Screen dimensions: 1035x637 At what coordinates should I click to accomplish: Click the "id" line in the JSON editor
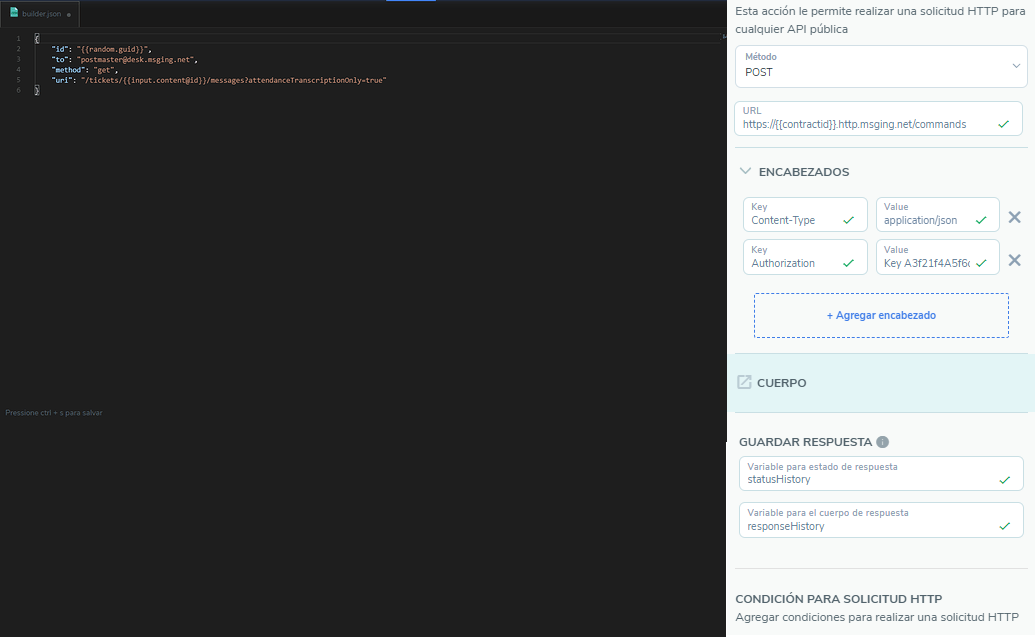(102, 50)
